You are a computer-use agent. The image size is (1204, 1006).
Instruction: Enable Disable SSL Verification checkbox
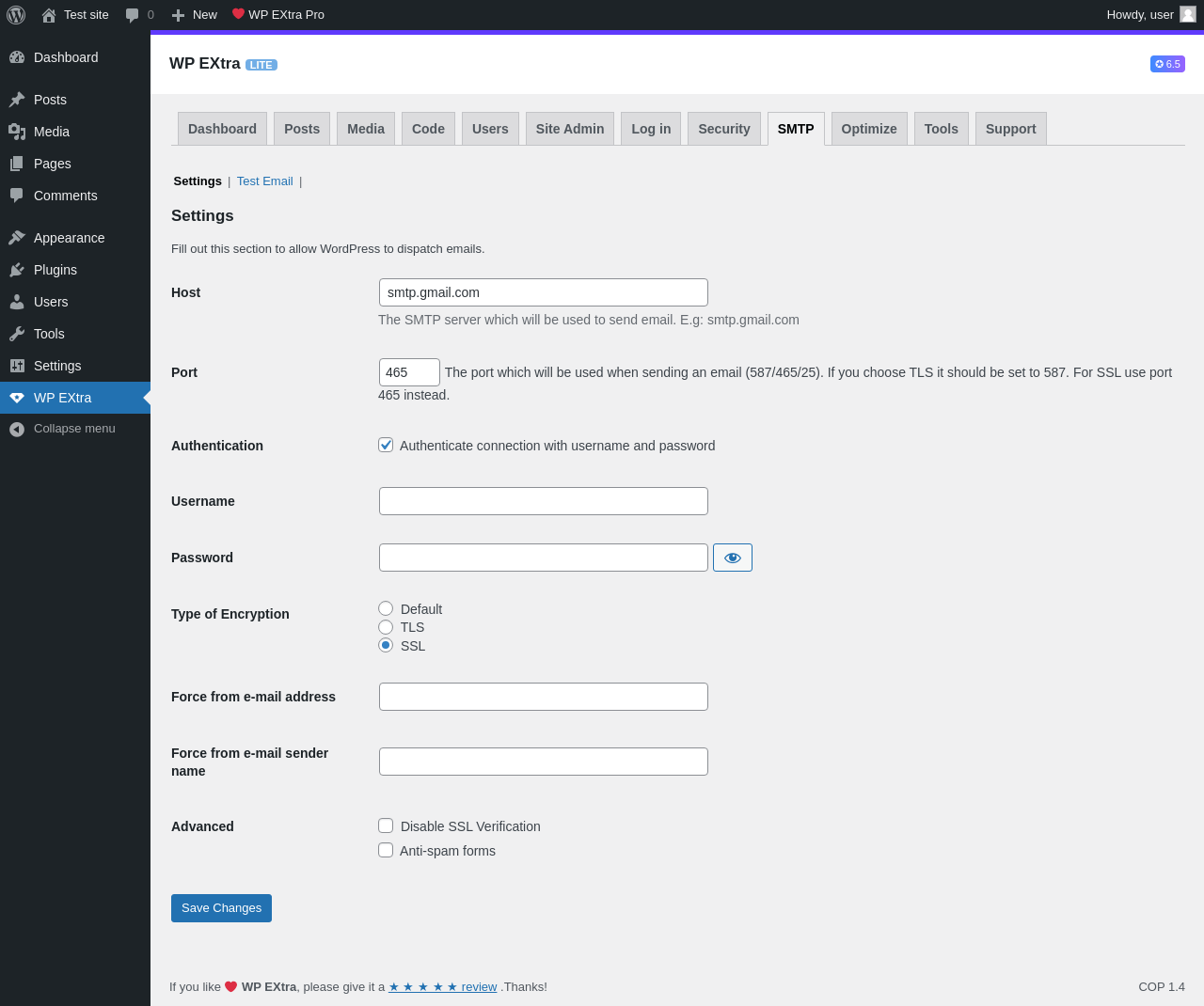tap(386, 825)
